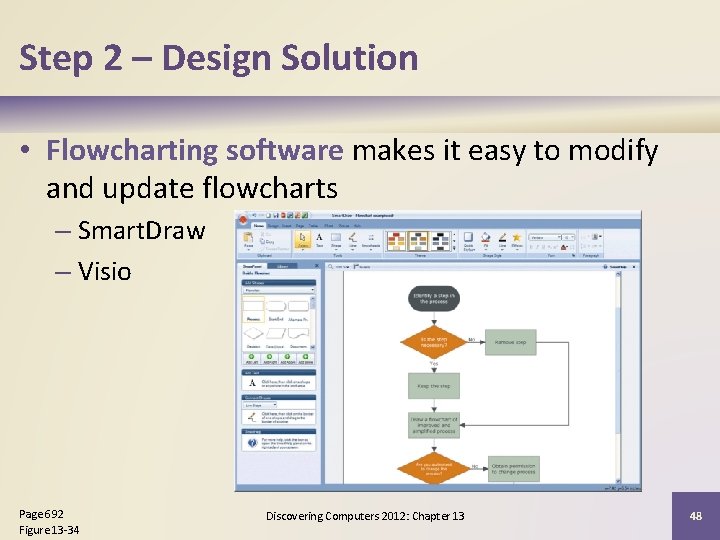720x540 pixels.
Task: Select the parallelogram Data shape in library
Action: pyautogui.click(x=276, y=336)
